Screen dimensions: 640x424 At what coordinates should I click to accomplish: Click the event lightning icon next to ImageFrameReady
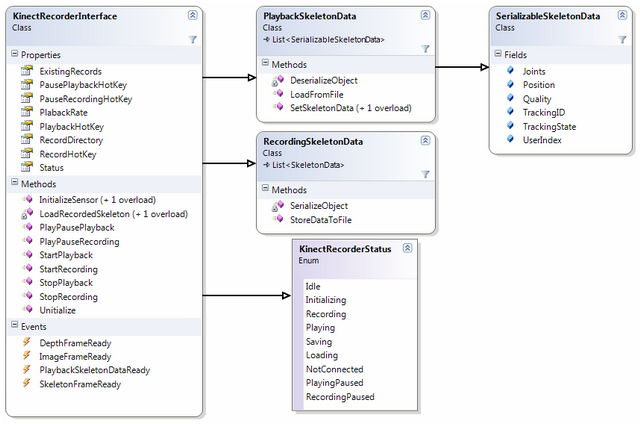pos(27,356)
